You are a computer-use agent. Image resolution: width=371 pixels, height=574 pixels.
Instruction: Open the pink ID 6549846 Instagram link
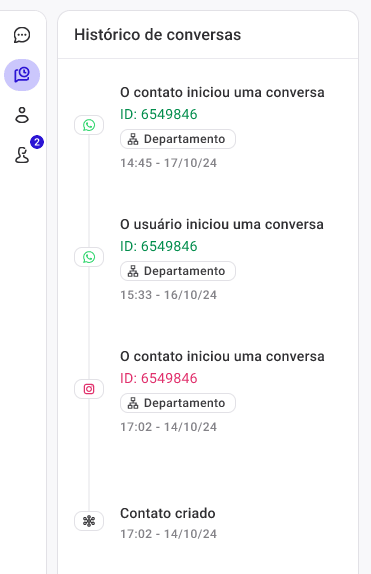(159, 378)
